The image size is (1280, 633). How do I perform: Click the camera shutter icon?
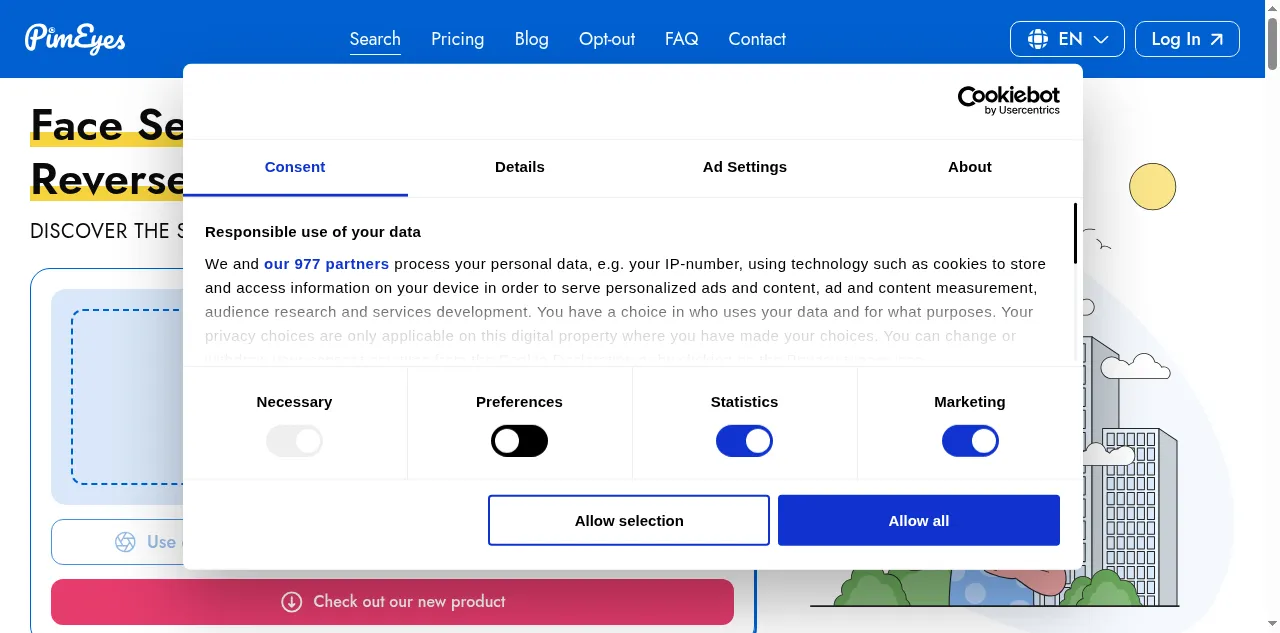(125, 542)
